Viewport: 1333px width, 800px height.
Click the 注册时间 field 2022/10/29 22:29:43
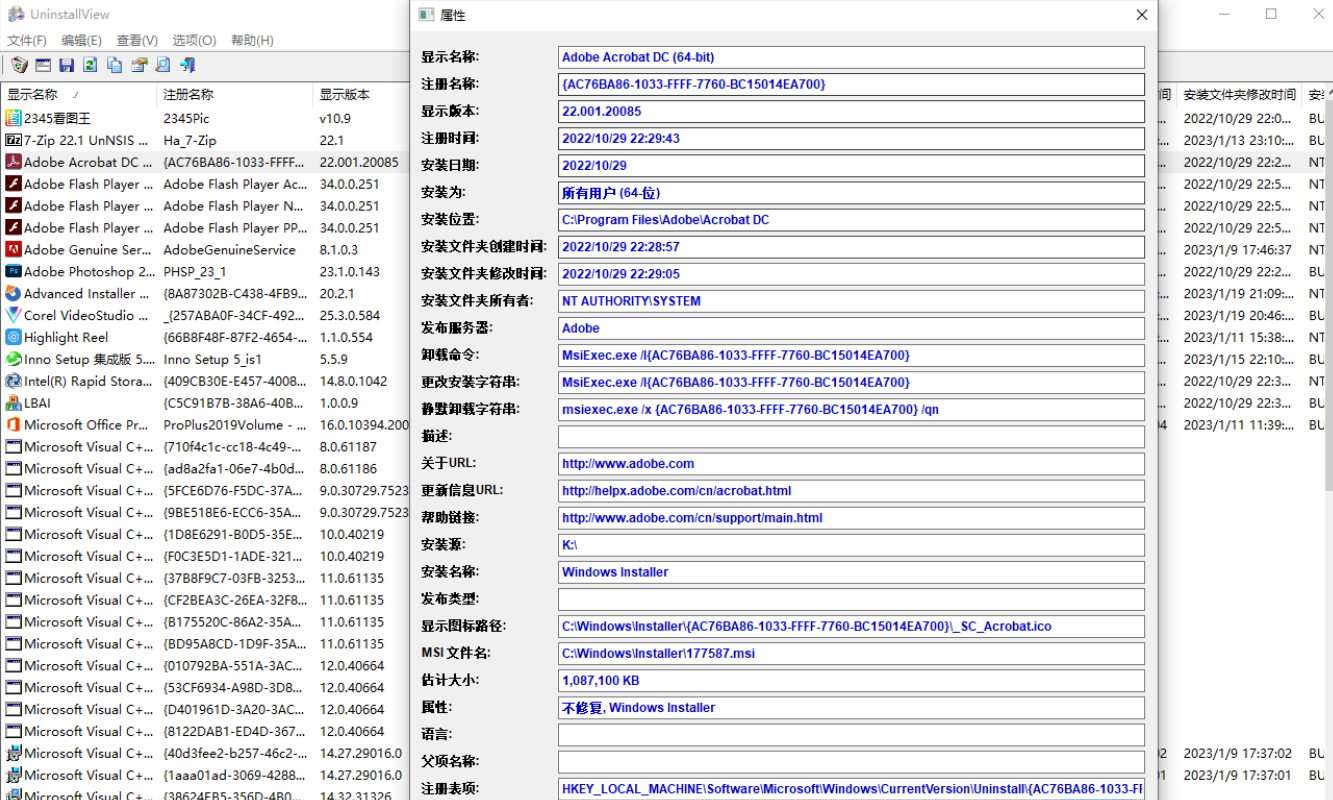851,138
